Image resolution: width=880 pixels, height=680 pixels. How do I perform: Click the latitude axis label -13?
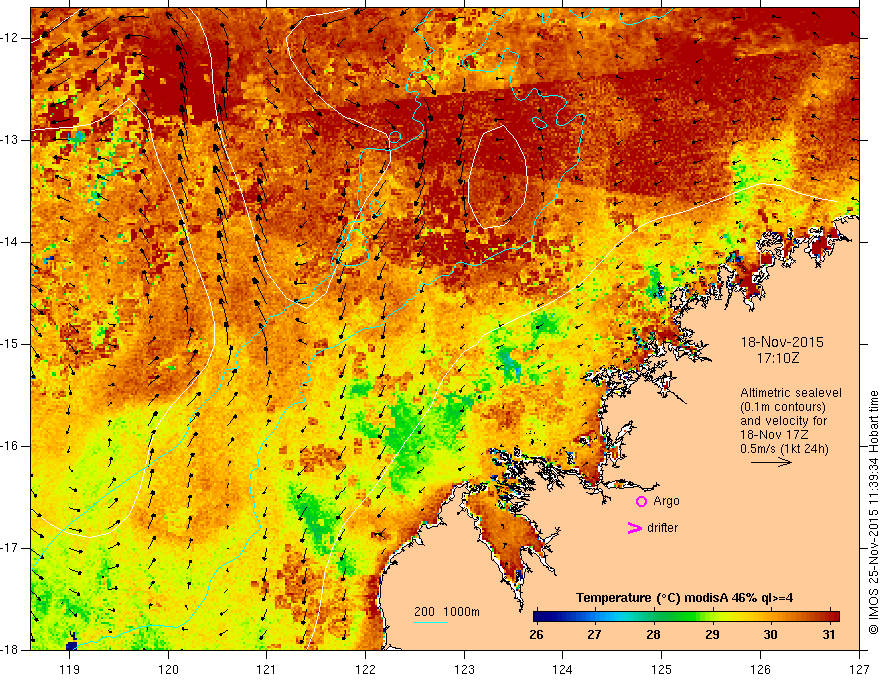pos(10,140)
